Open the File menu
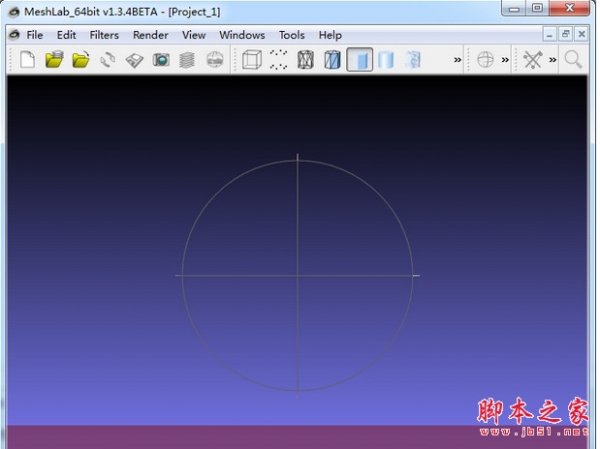This screenshot has height=449, width=600. pos(34,35)
